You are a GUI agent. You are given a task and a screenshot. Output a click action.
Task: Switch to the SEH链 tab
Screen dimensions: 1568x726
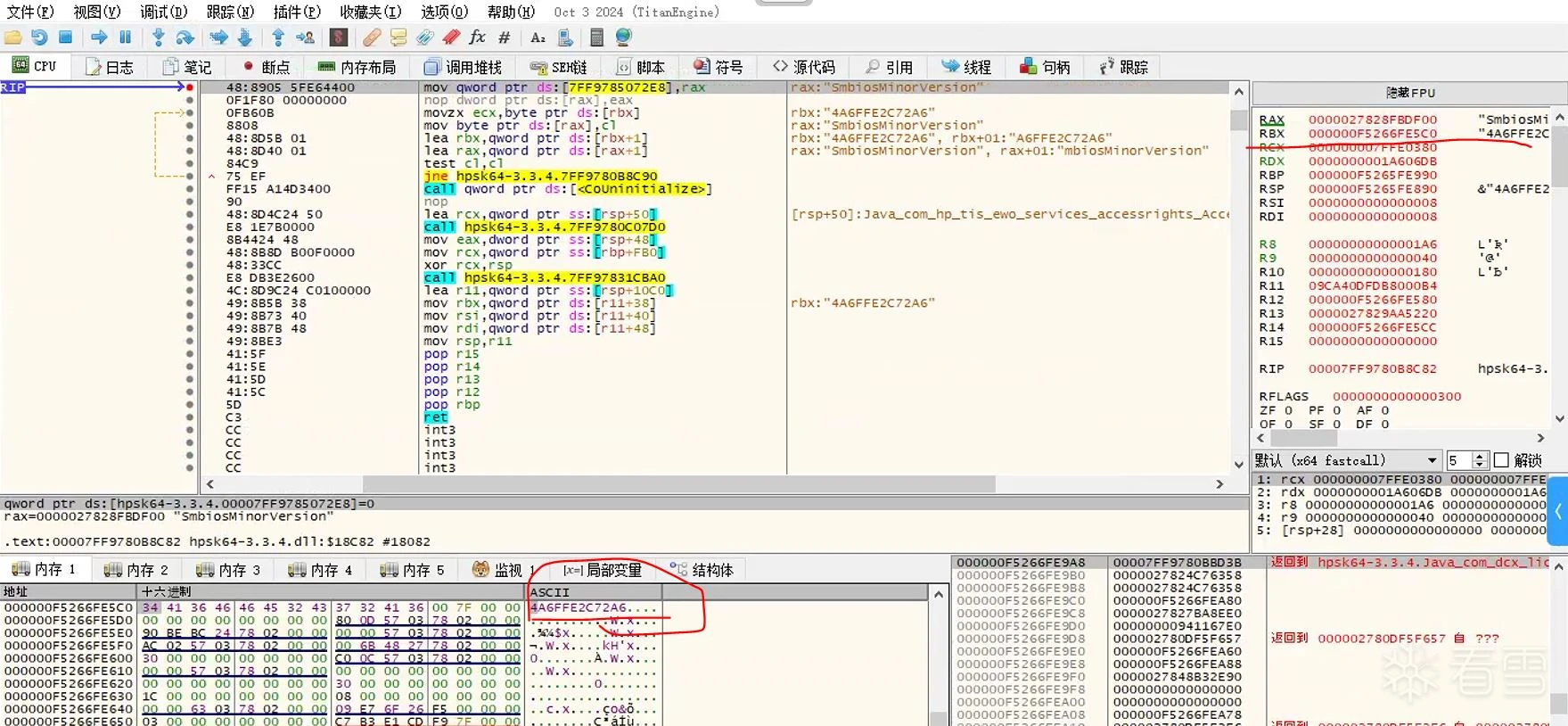coord(559,67)
